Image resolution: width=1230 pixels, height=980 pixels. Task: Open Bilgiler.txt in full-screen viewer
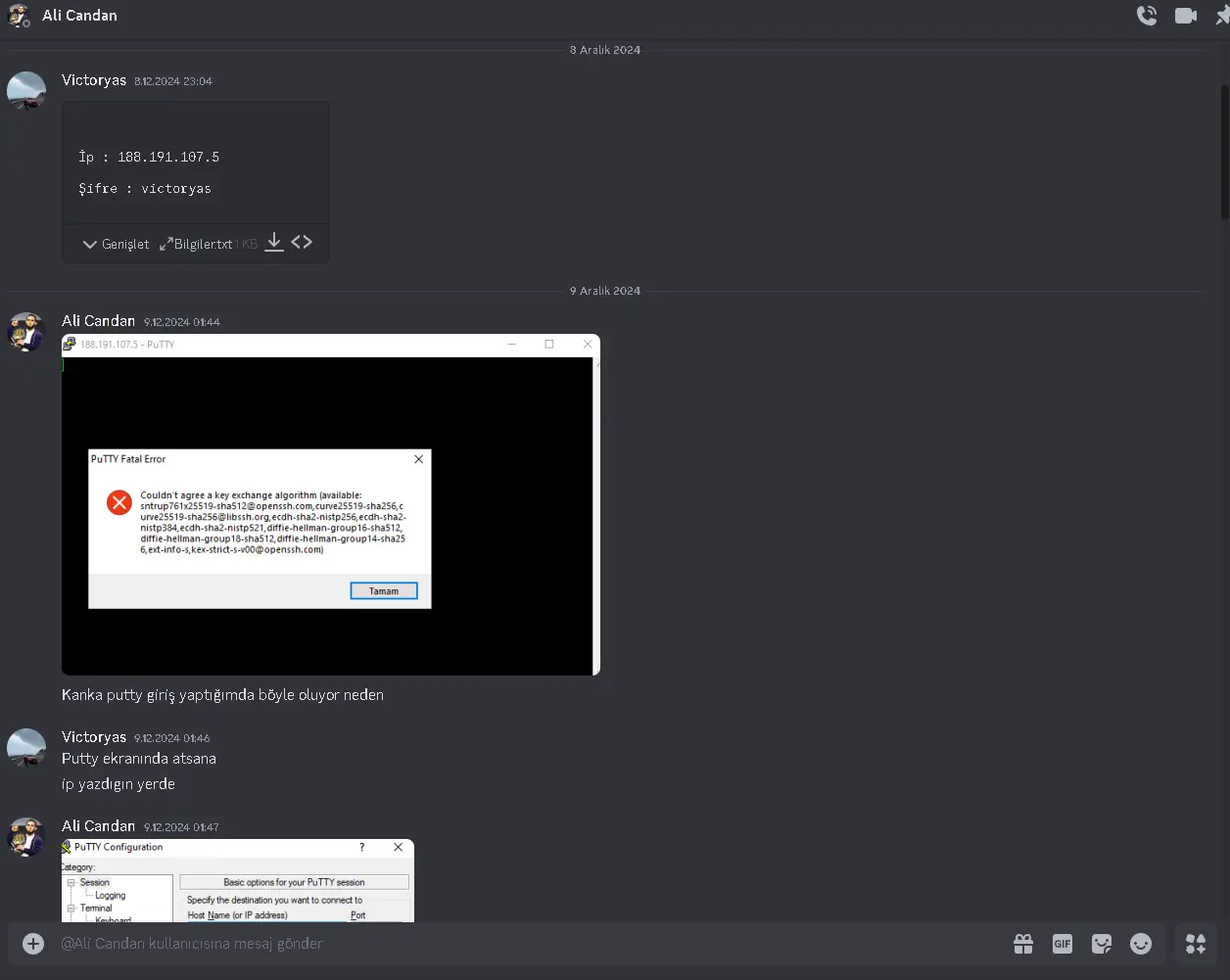(166, 244)
